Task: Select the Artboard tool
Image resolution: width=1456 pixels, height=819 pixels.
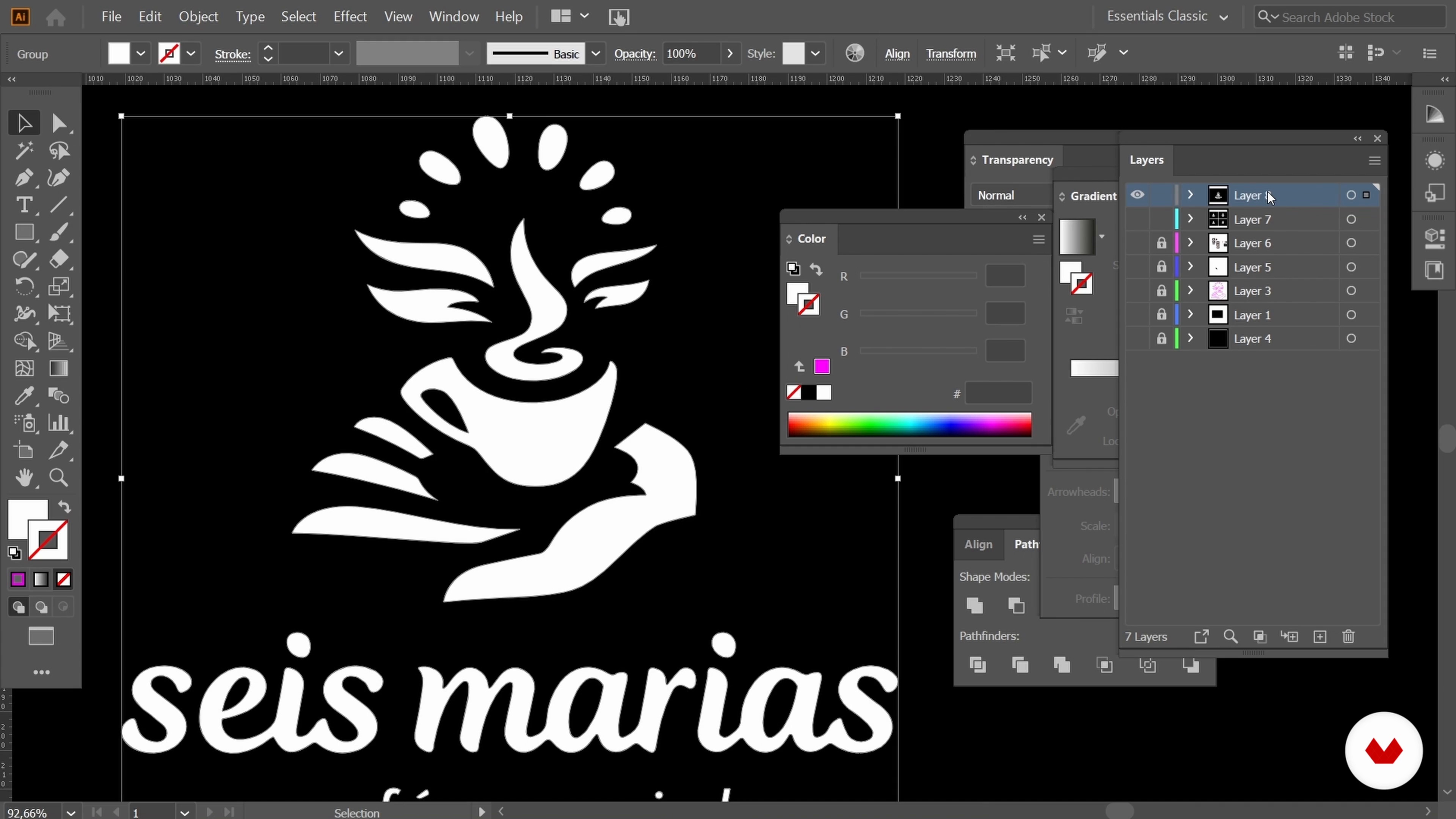Action: click(24, 450)
